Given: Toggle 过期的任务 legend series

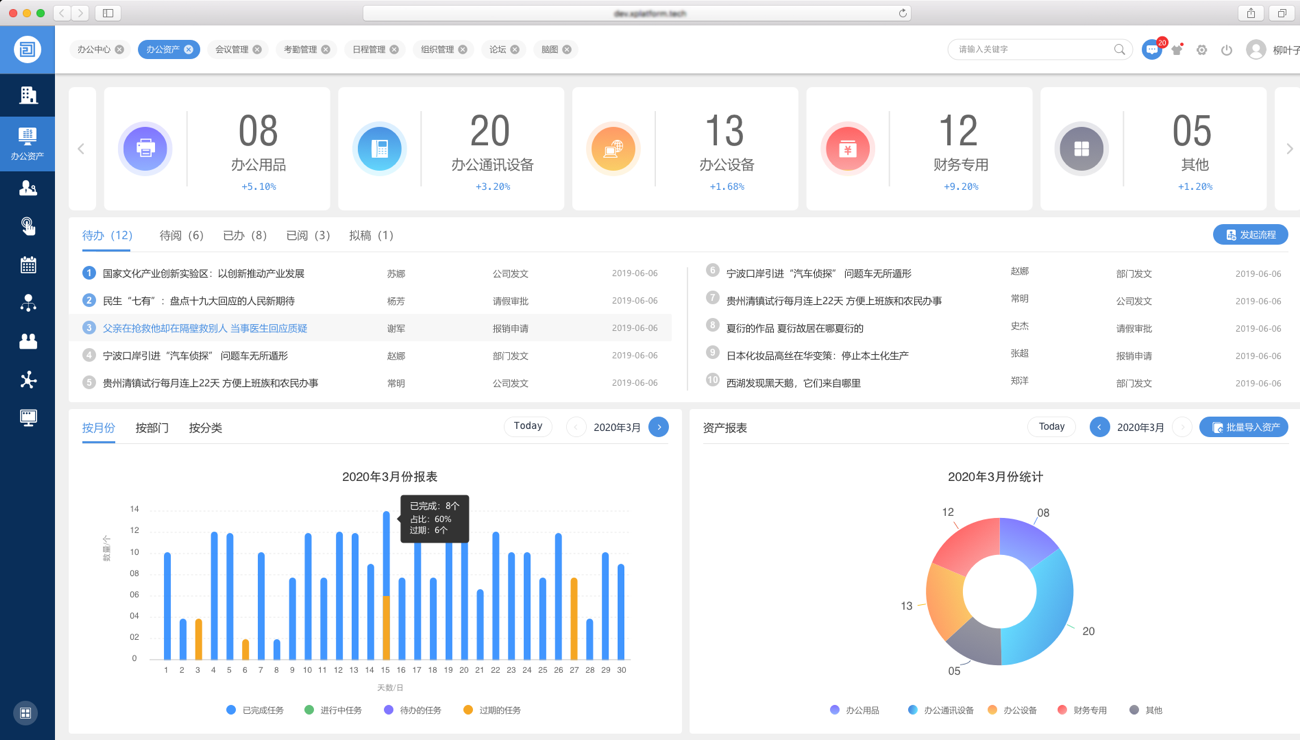Looking at the screenshot, I should pyautogui.click(x=491, y=710).
